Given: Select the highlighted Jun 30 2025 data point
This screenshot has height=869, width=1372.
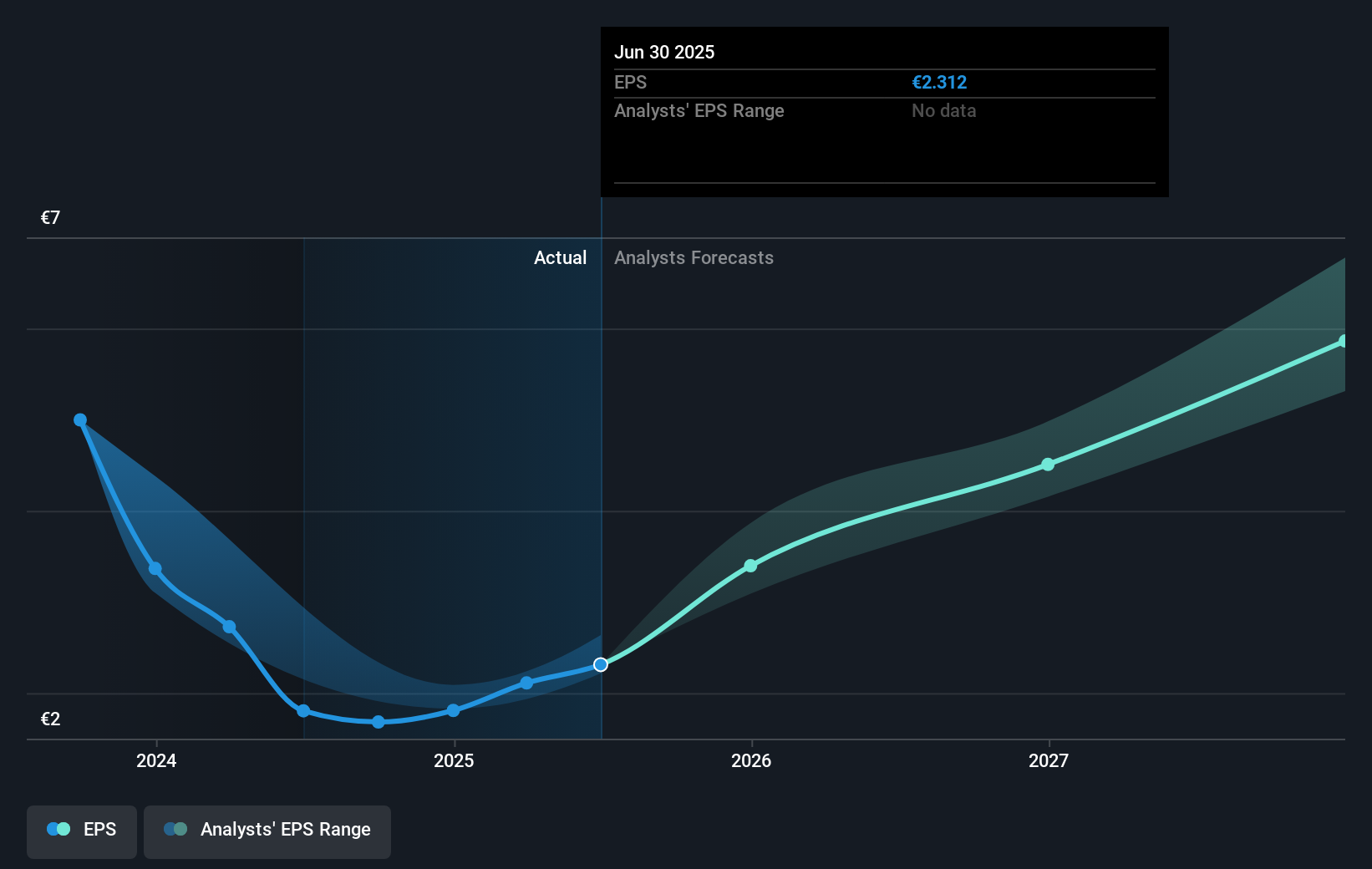Looking at the screenshot, I should click(600, 664).
